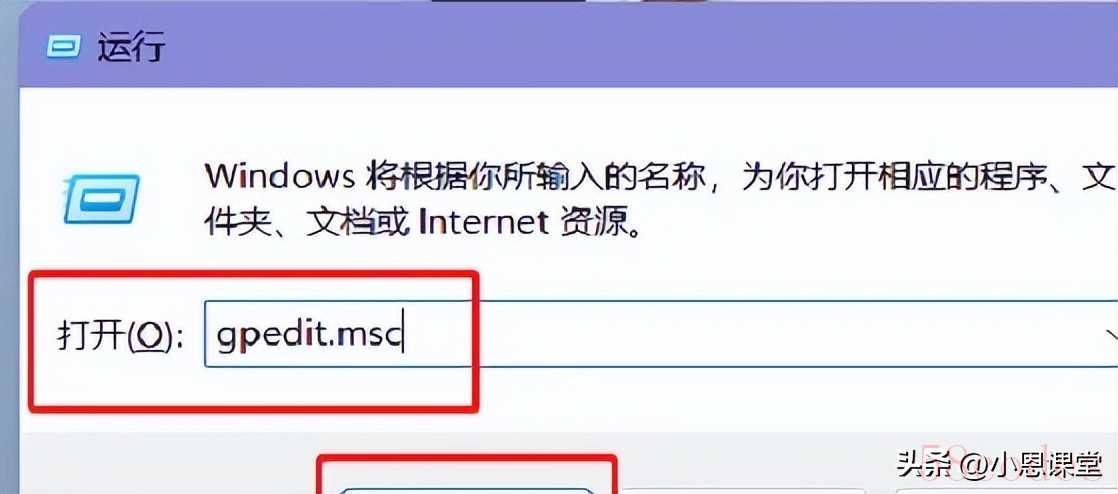The height and width of the screenshot is (494, 1118).
Task: Click the 头条@小恩课堂 watermark text
Action: coord(999,465)
